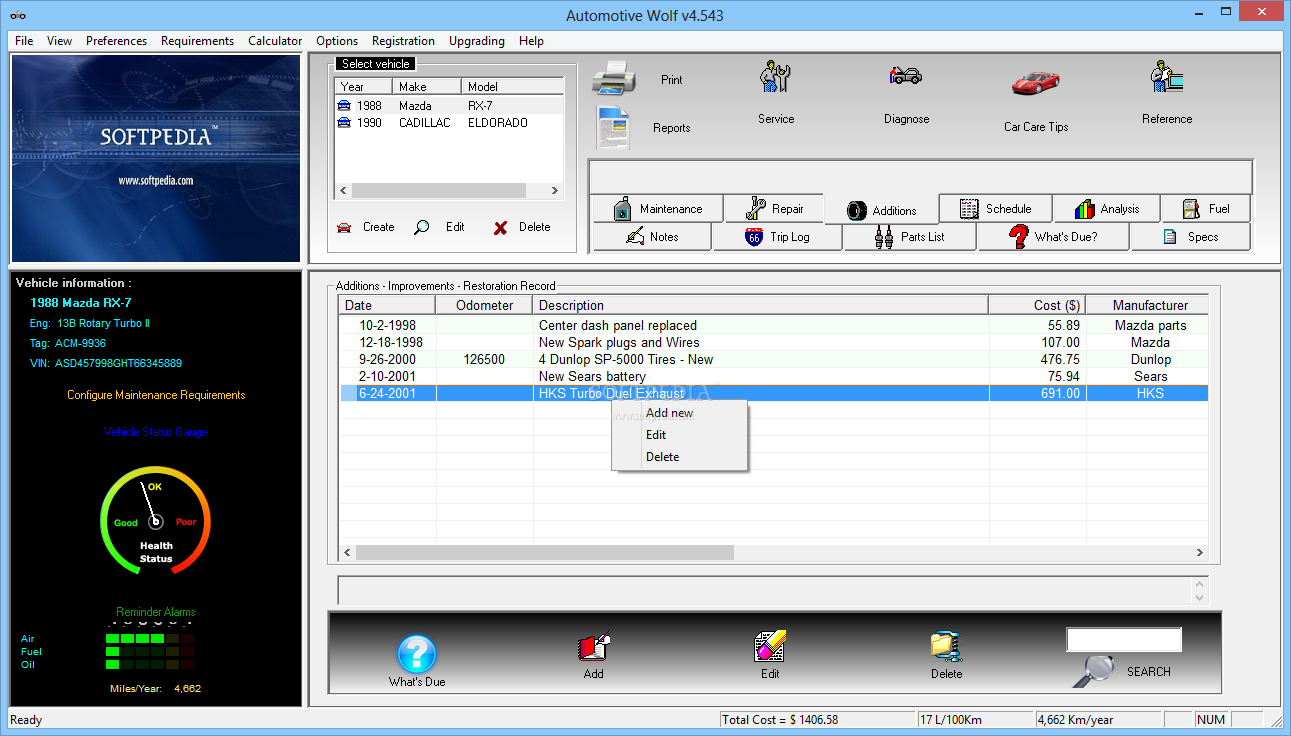Viewport: 1291px width, 736px height.
Task: Click the red X Delete vehicle icon
Action: [500, 228]
